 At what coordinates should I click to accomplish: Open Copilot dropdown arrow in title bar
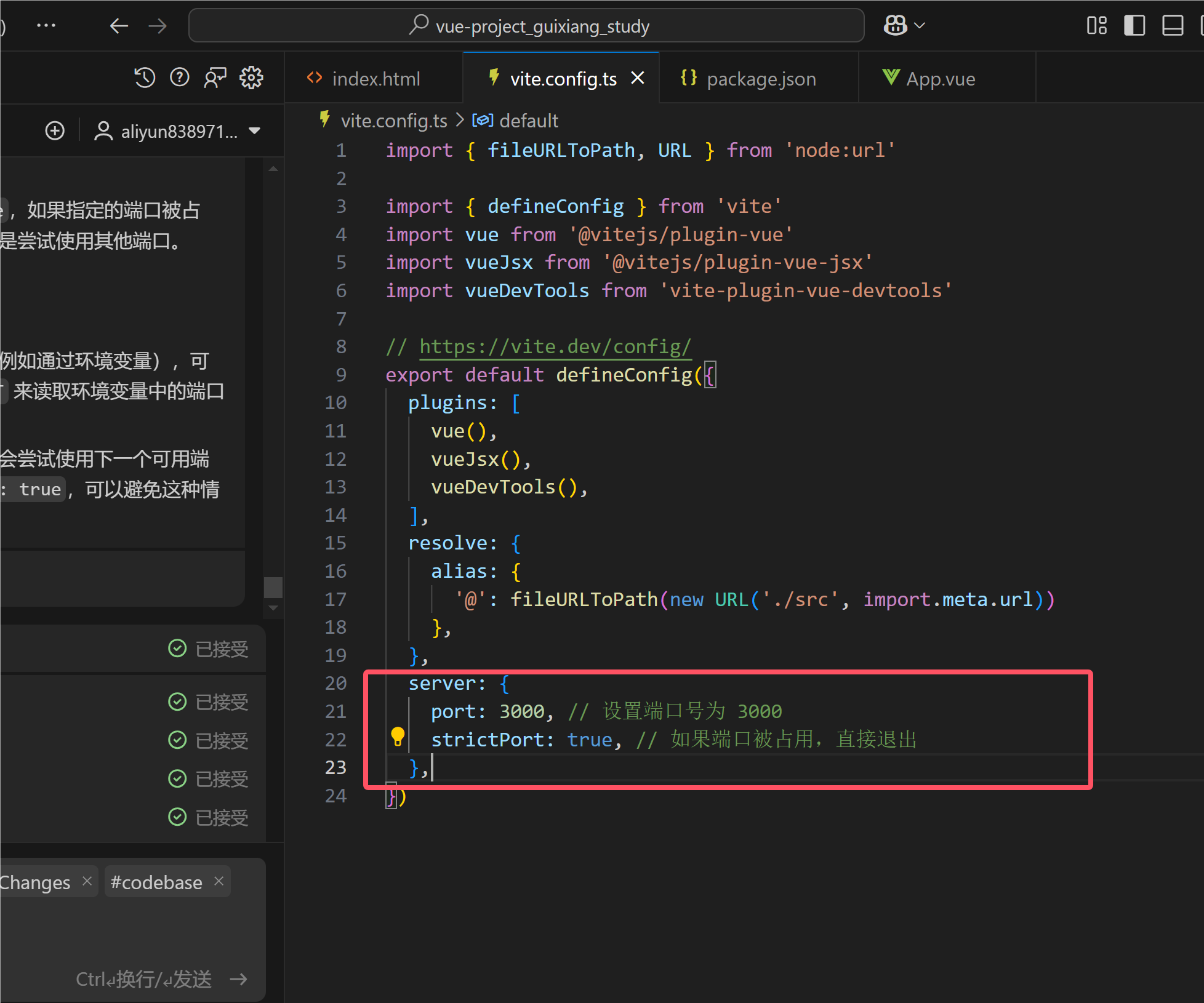[920, 26]
